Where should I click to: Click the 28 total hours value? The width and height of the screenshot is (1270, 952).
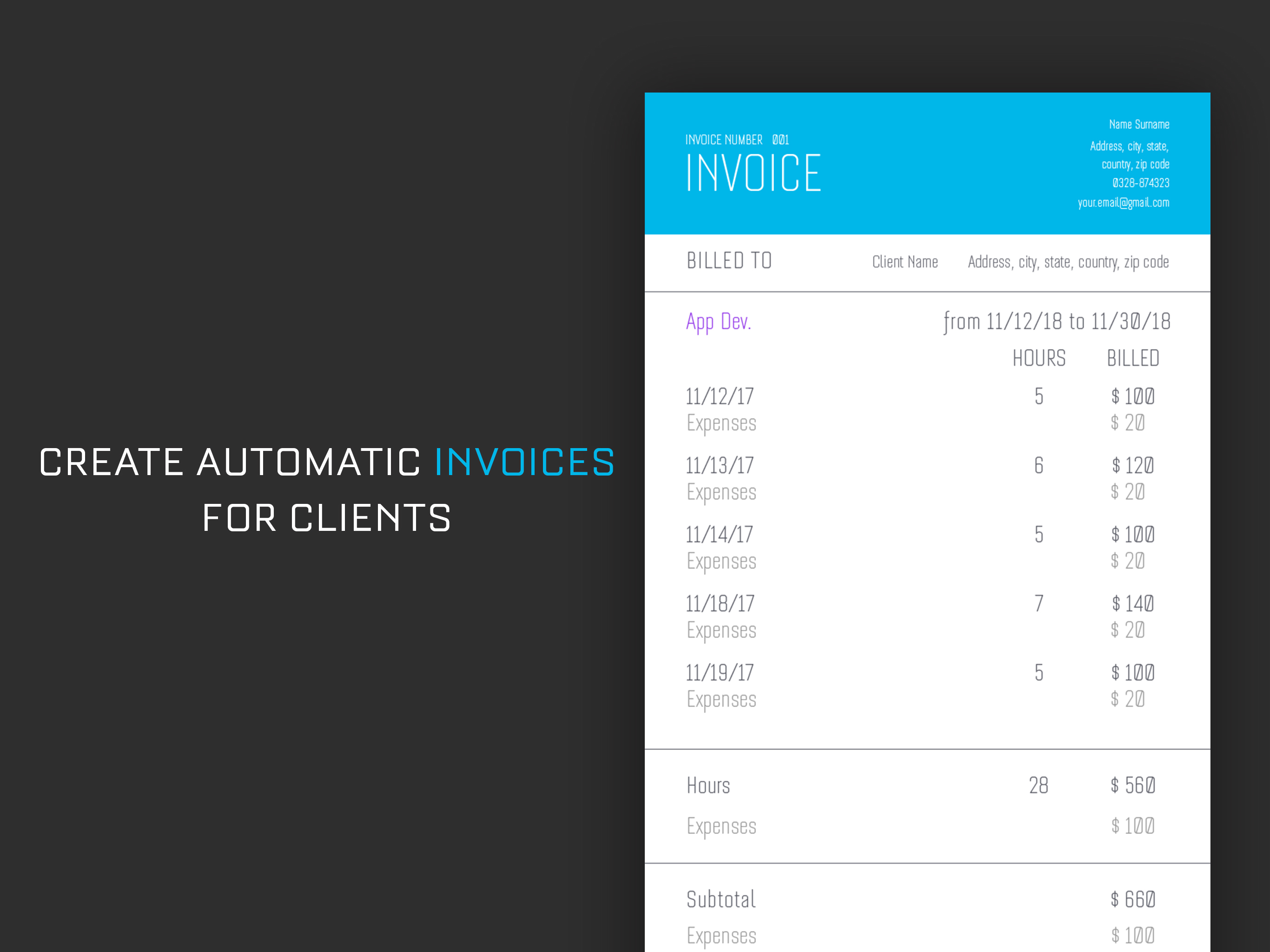coord(1038,785)
